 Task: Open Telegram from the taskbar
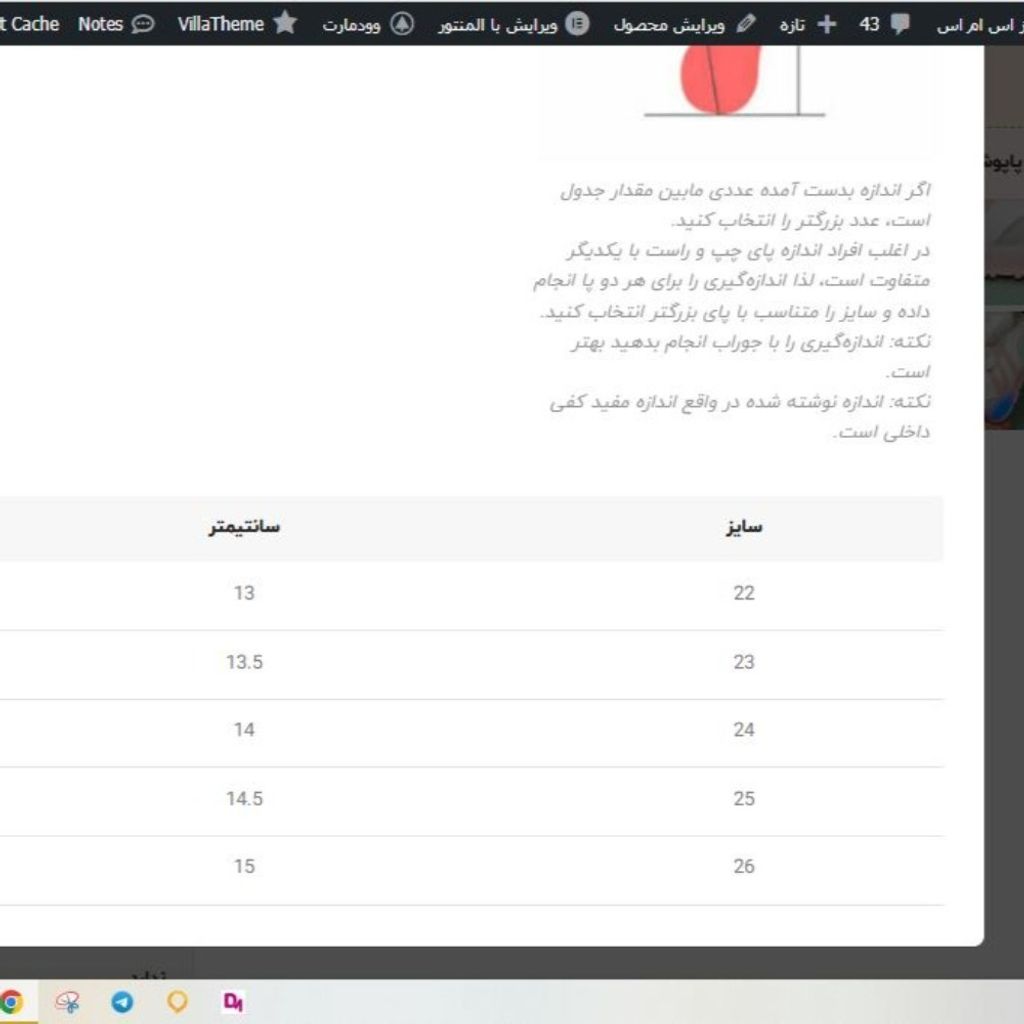pyautogui.click(x=121, y=1002)
